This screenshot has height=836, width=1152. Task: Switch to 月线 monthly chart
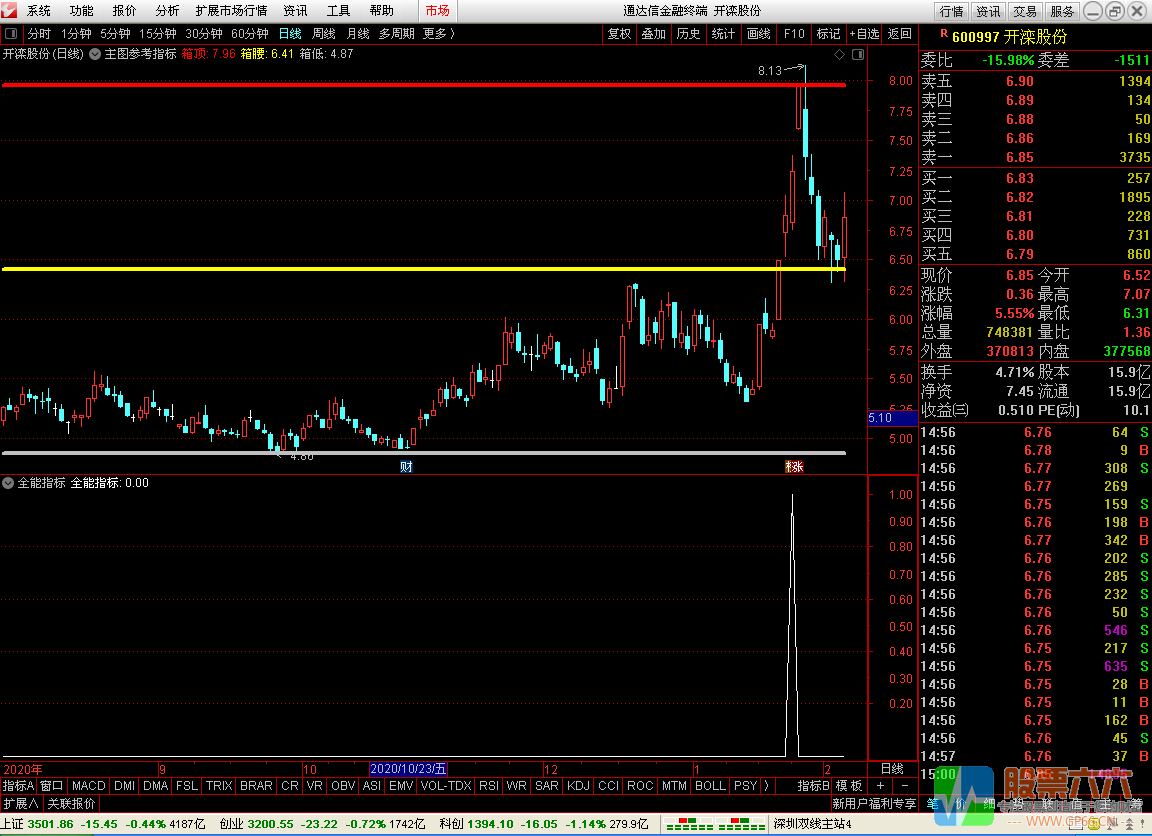tap(358, 34)
